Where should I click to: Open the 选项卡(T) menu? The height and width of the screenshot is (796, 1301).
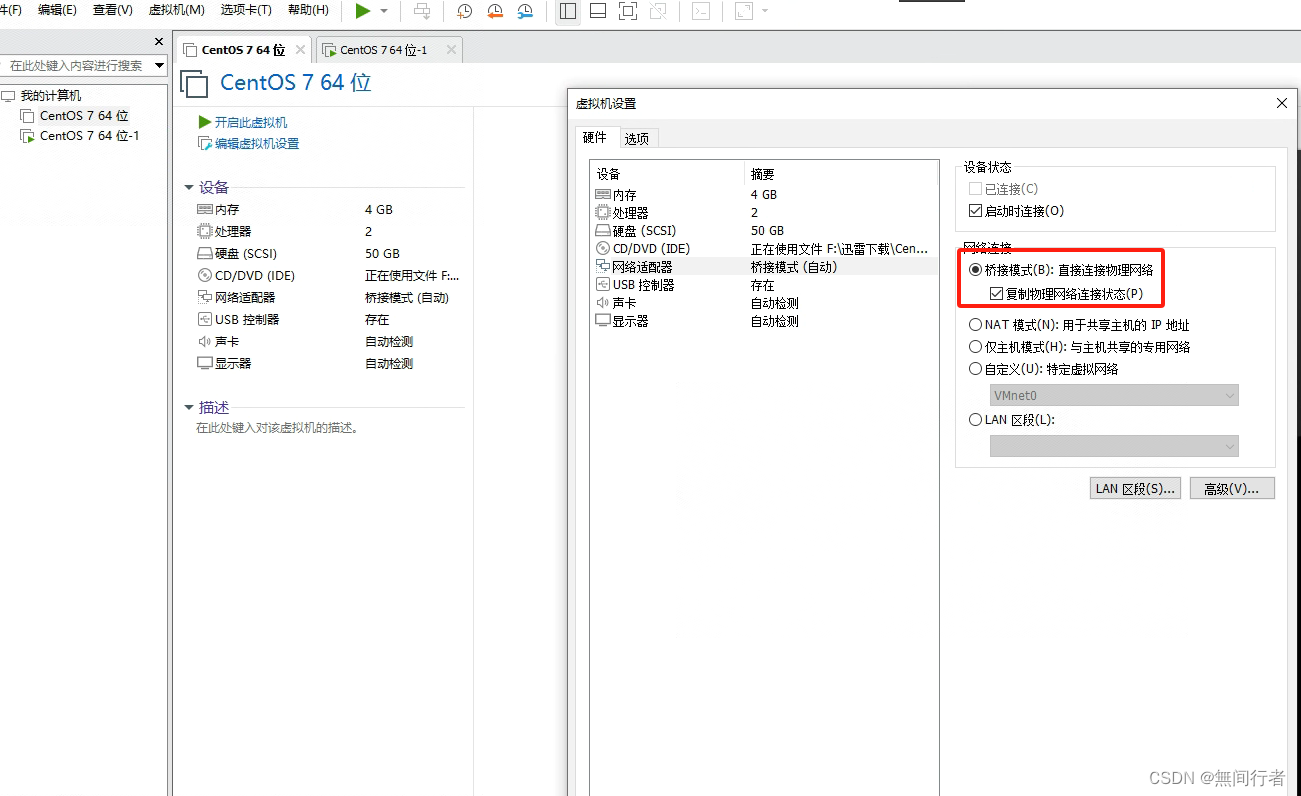pos(246,10)
